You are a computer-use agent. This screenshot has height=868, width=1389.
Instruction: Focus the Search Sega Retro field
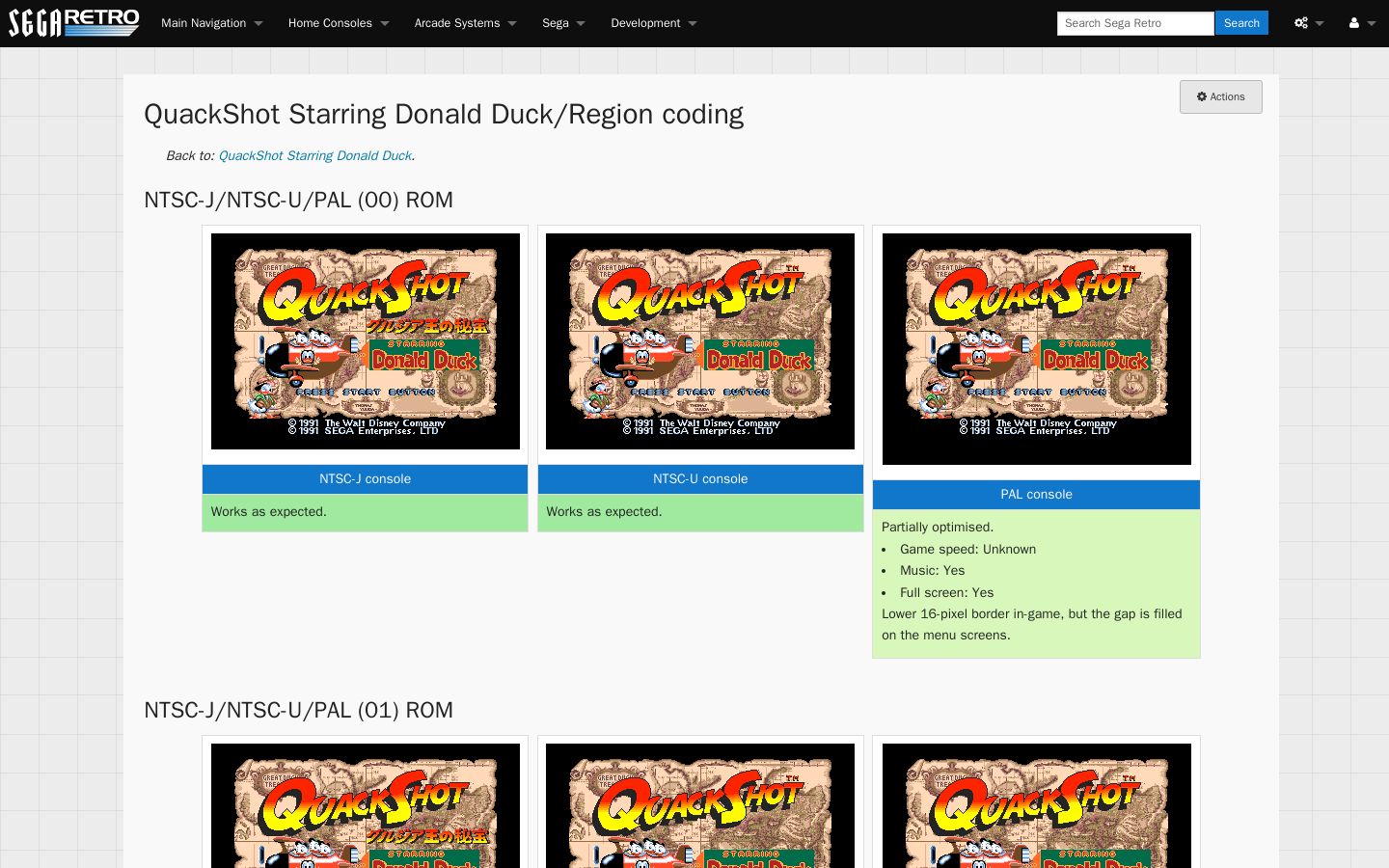pyautogui.click(x=1135, y=23)
